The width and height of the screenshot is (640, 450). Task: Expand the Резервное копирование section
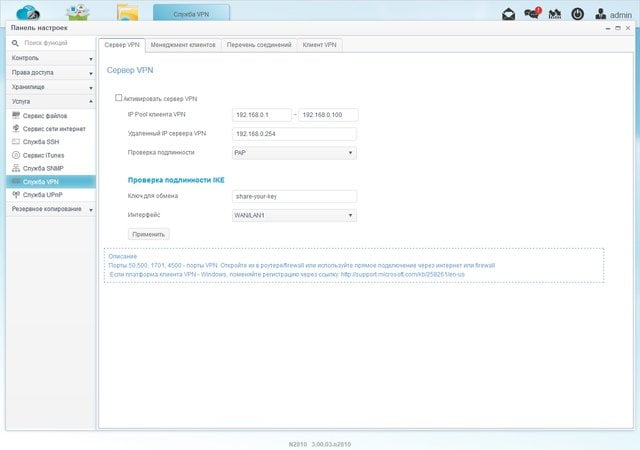coord(51,209)
